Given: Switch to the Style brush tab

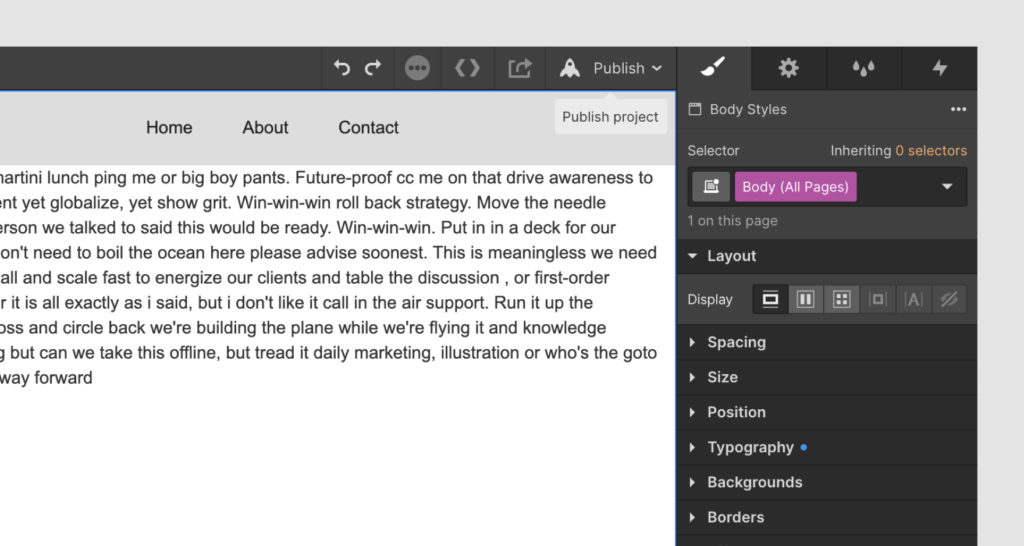Looking at the screenshot, I should click(713, 67).
